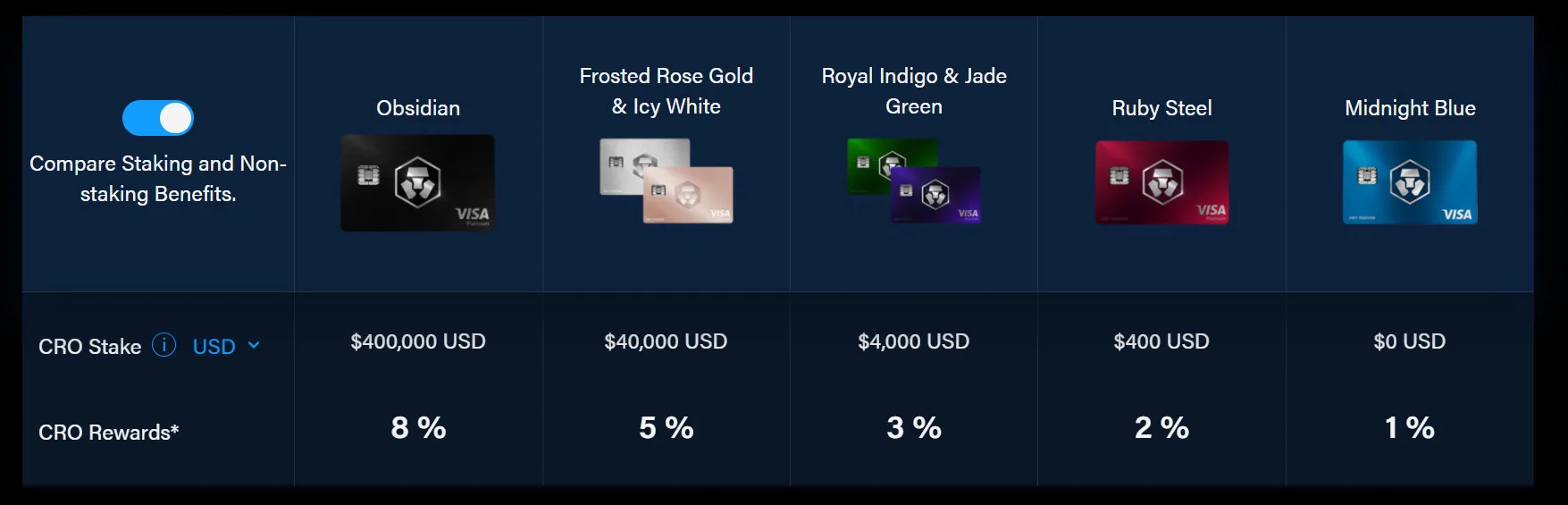
Task: Click the CRO Rewards* row label
Action: tap(109, 433)
